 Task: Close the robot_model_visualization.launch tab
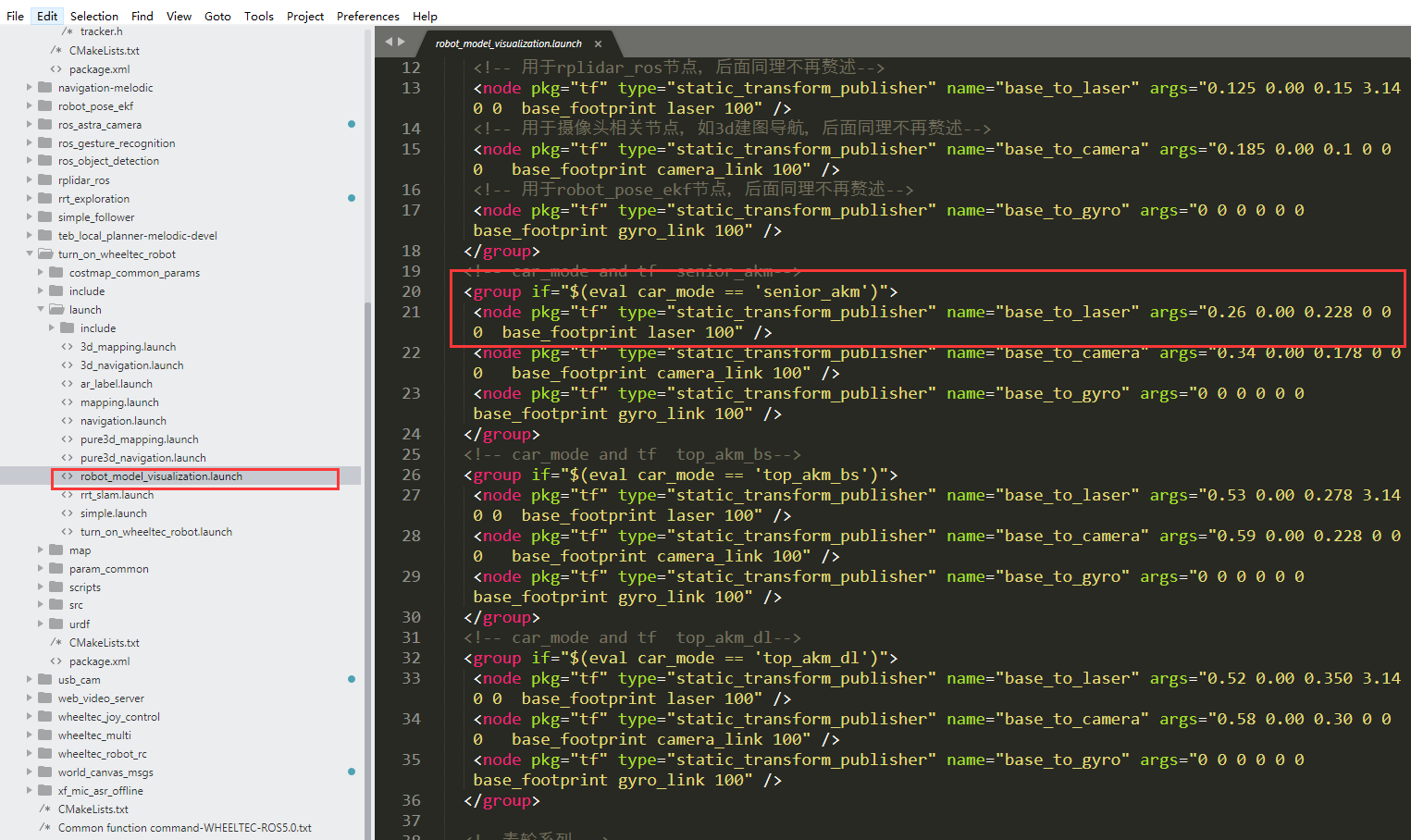[598, 43]
